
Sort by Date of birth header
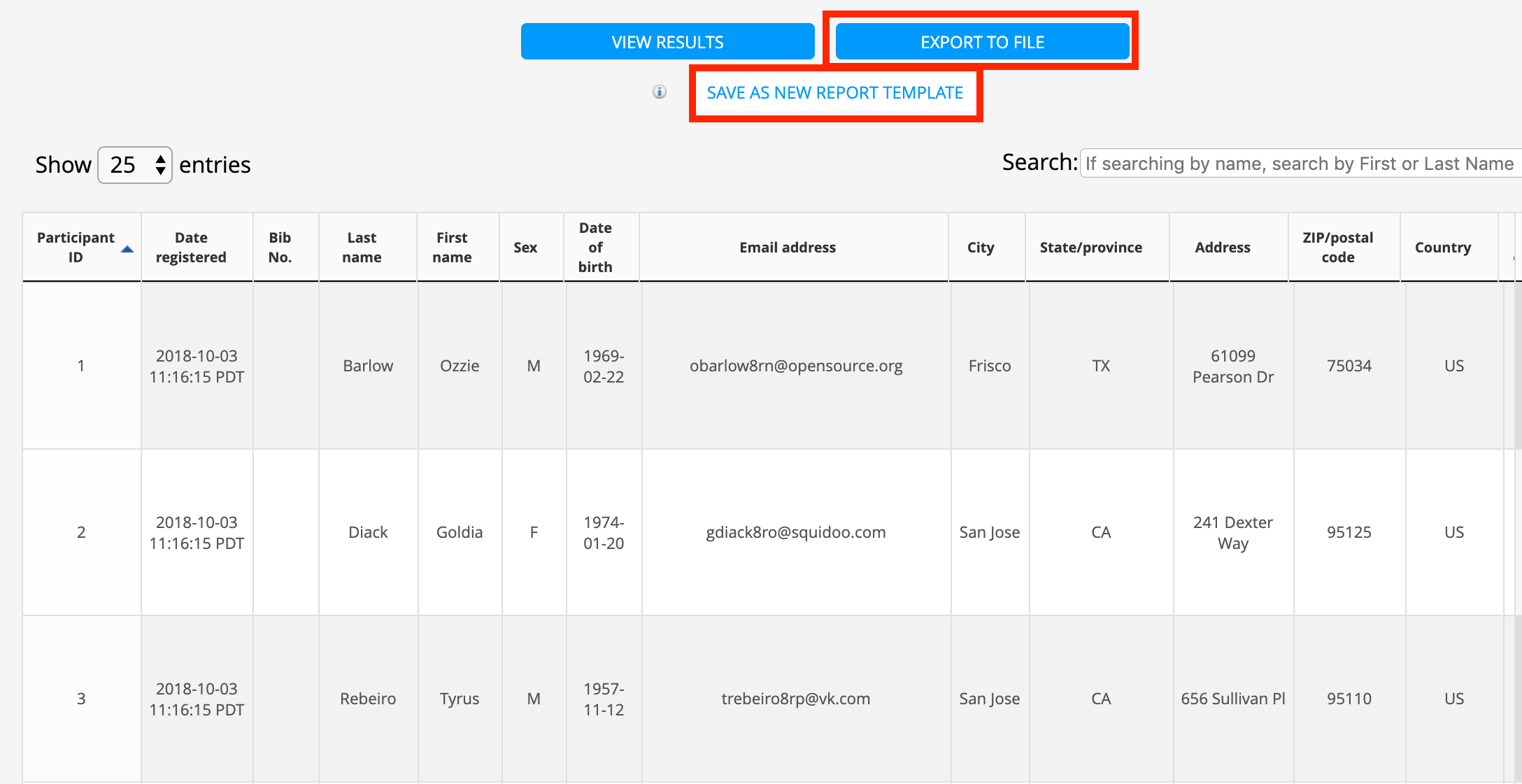595,248
